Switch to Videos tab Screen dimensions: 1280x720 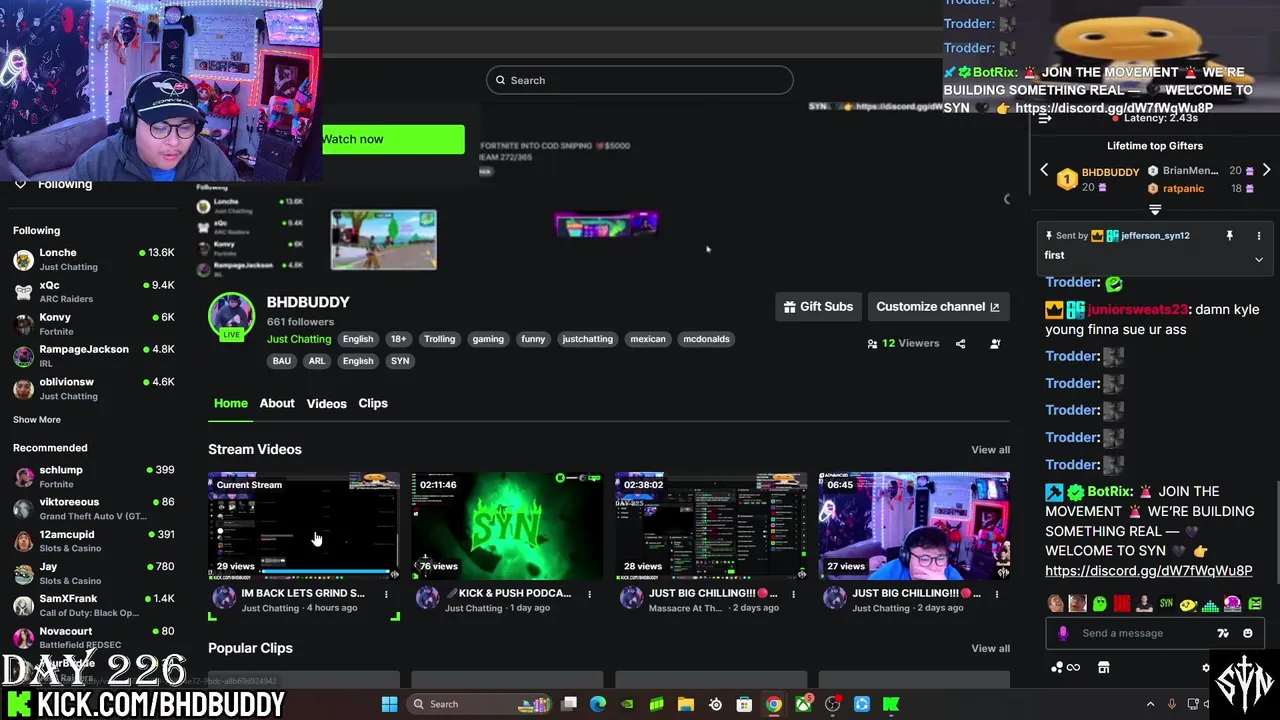(x=326, y=404)
